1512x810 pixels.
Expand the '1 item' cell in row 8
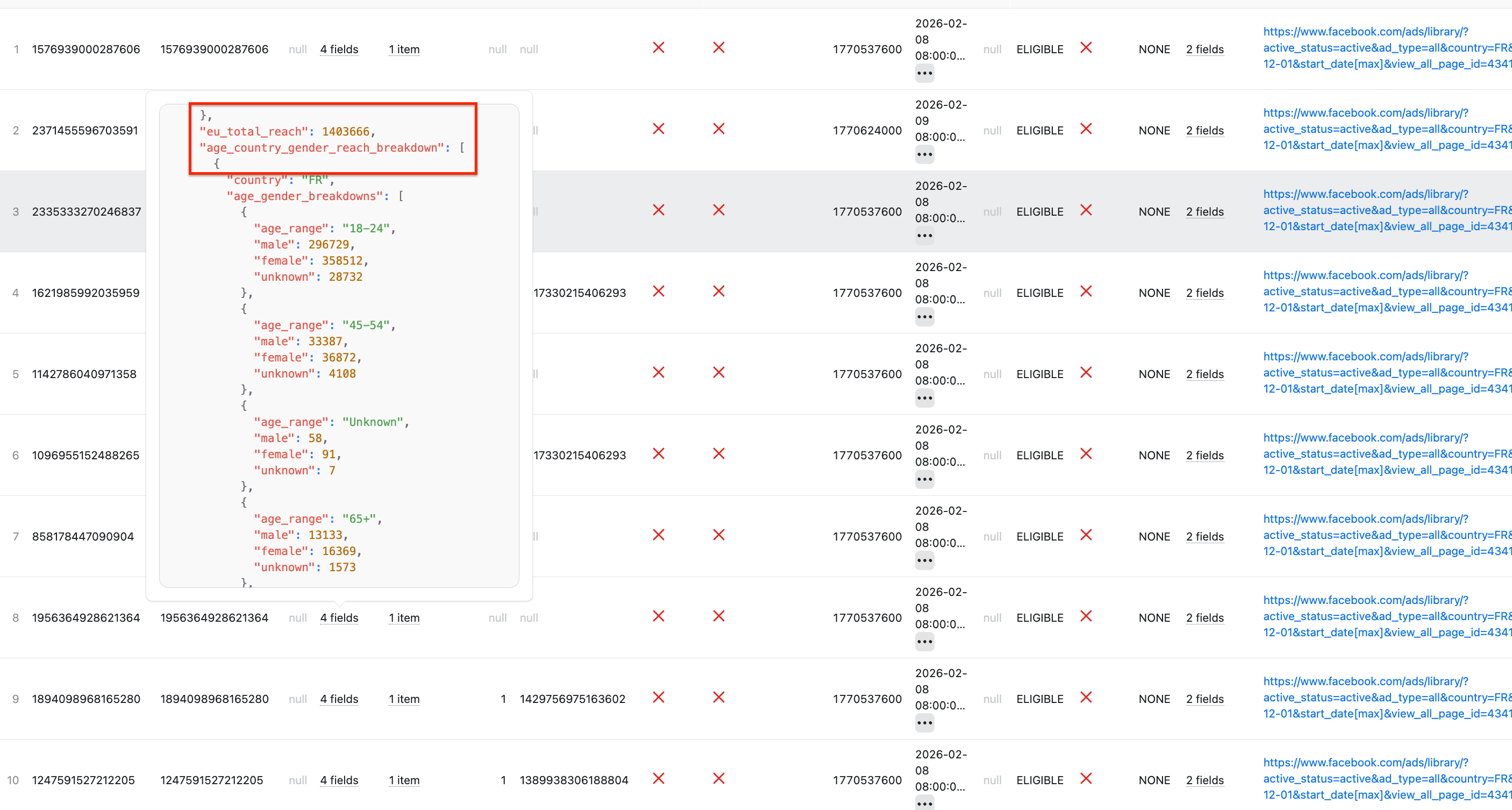(x=404, y=618)
